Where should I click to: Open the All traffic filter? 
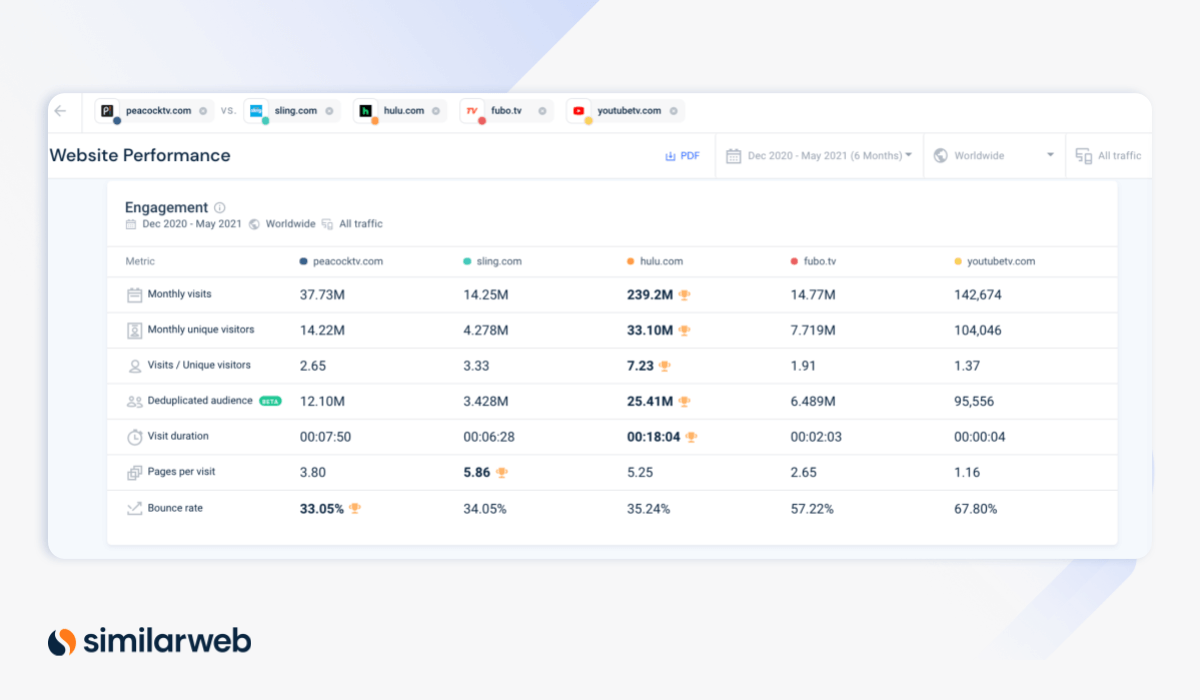click(x=1108, y=156)
